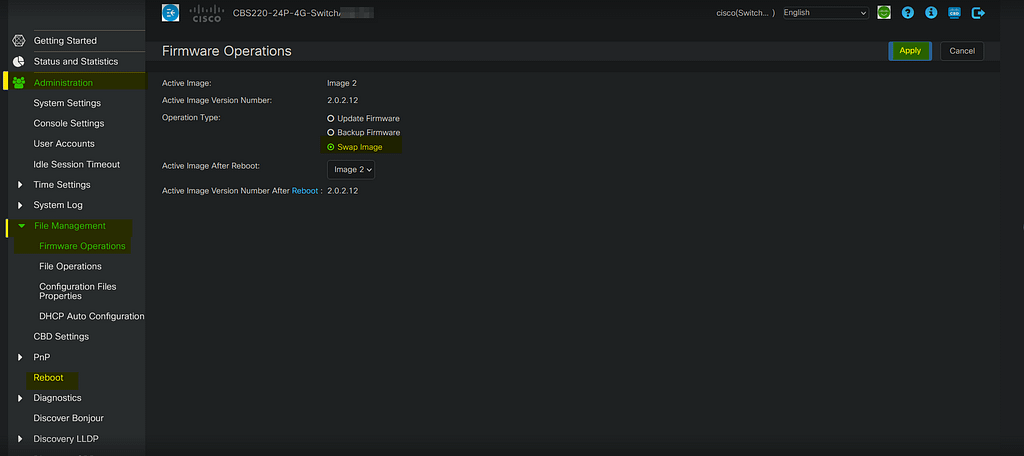Image resolution: width=1024 pixels, height=456 pixels.
Task: Open the Help question mark icon
Action: [x=908, y=13]
